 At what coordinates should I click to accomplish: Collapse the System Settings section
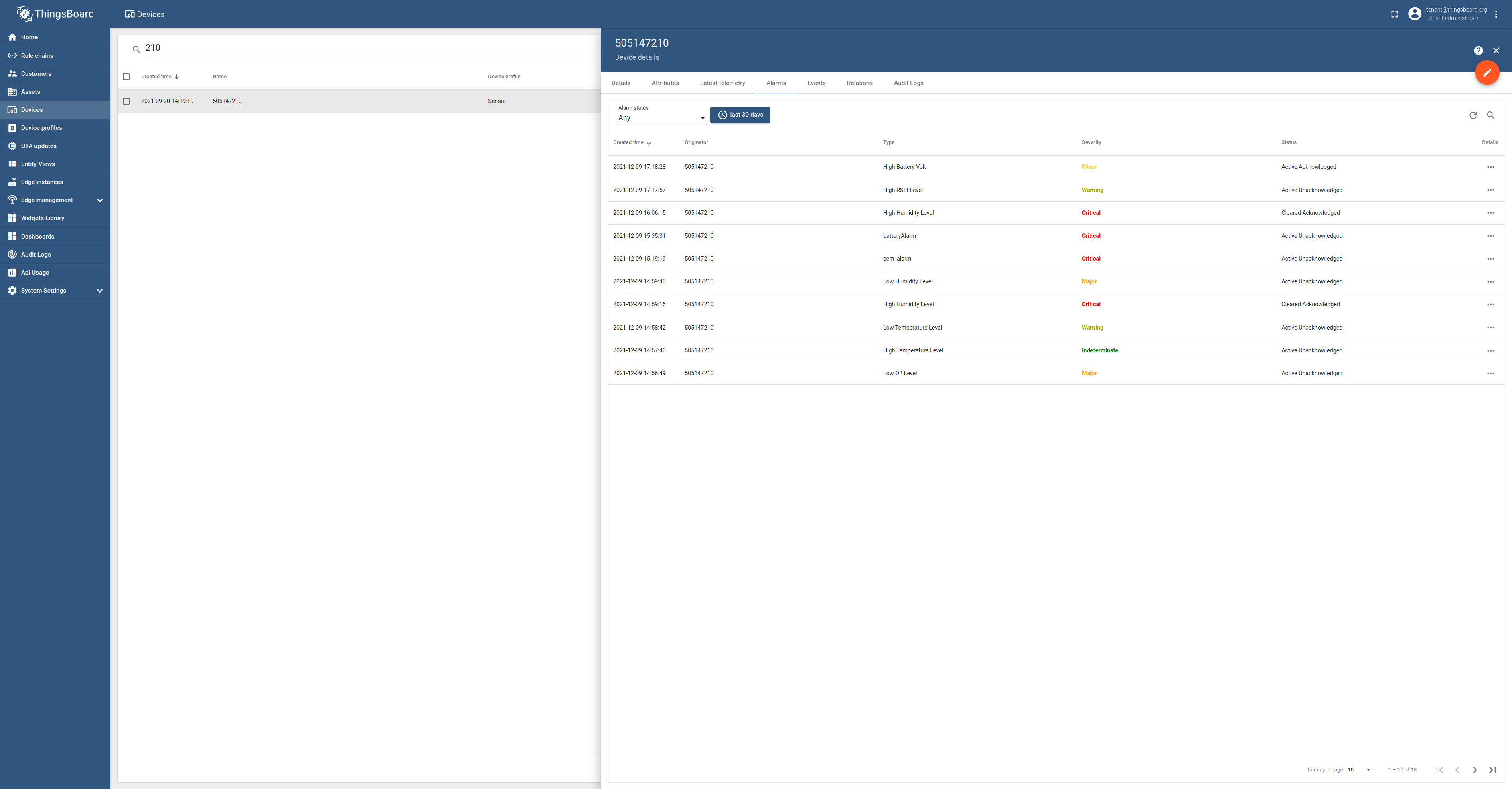(x=100, y=290)
